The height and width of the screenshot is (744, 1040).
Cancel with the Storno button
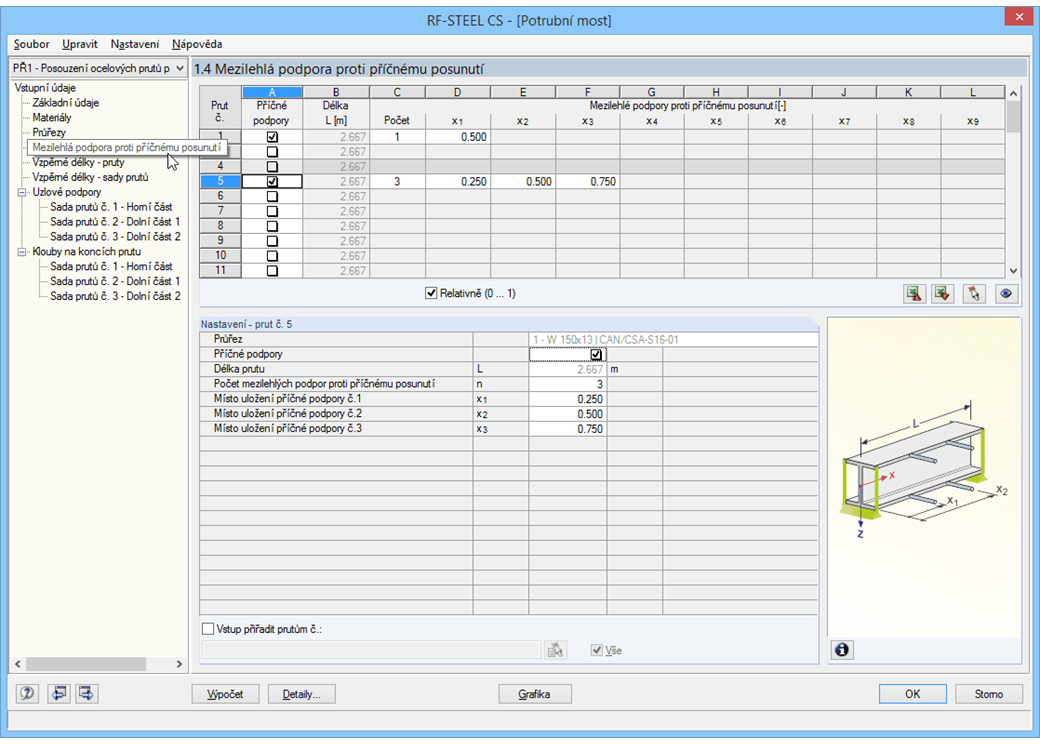pyautogui.click(x=988, y=694)
